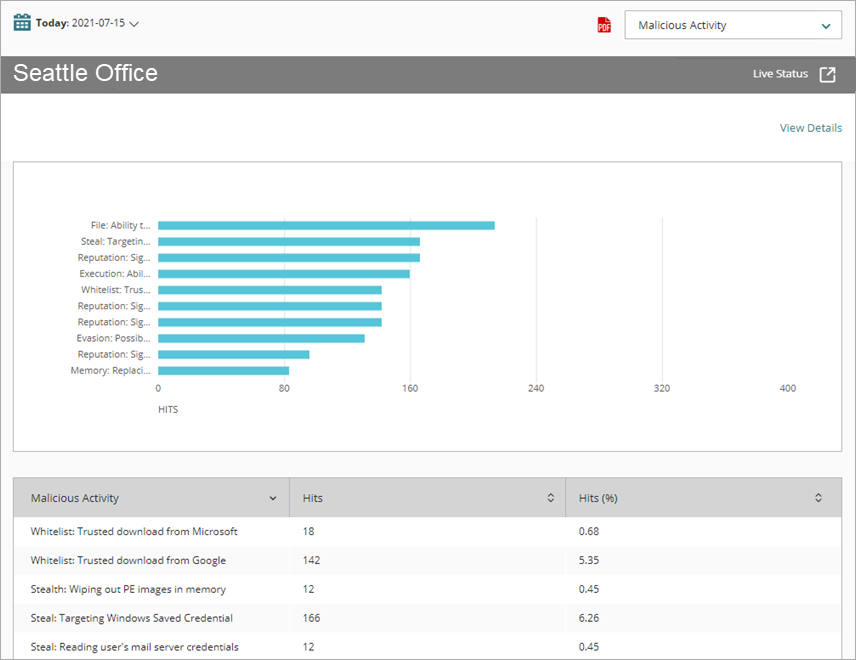Click the chevron in the Malicious Activity header
The height and width of the screenshot is (660, 856).
[x=273, y=497]
